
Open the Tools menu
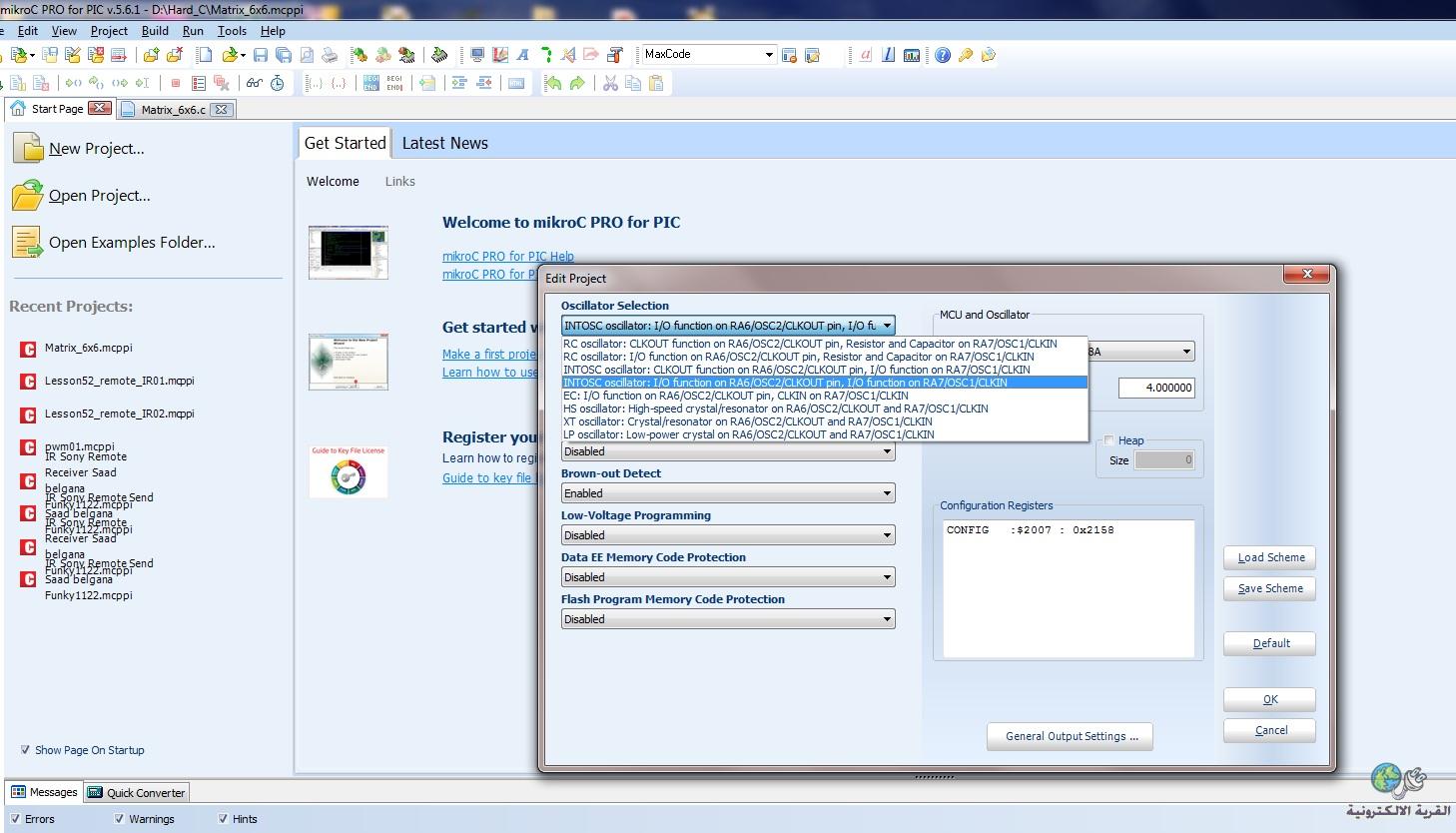pyautogui.click(x=232, y=31)
